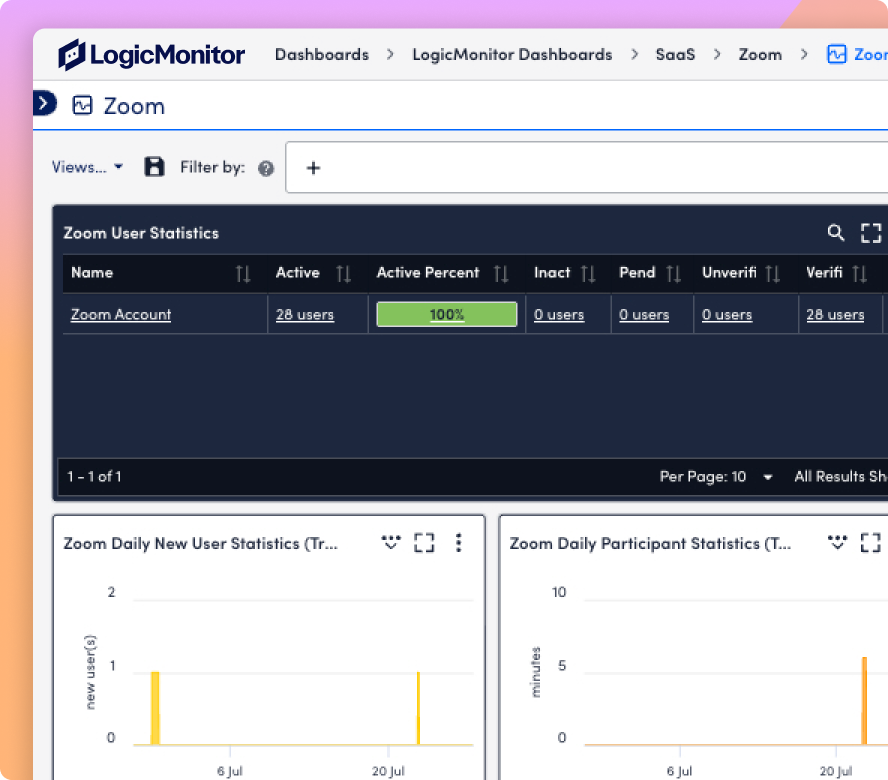Expand the side navigation arrow

pyautogui.click(x=45, y=103)
